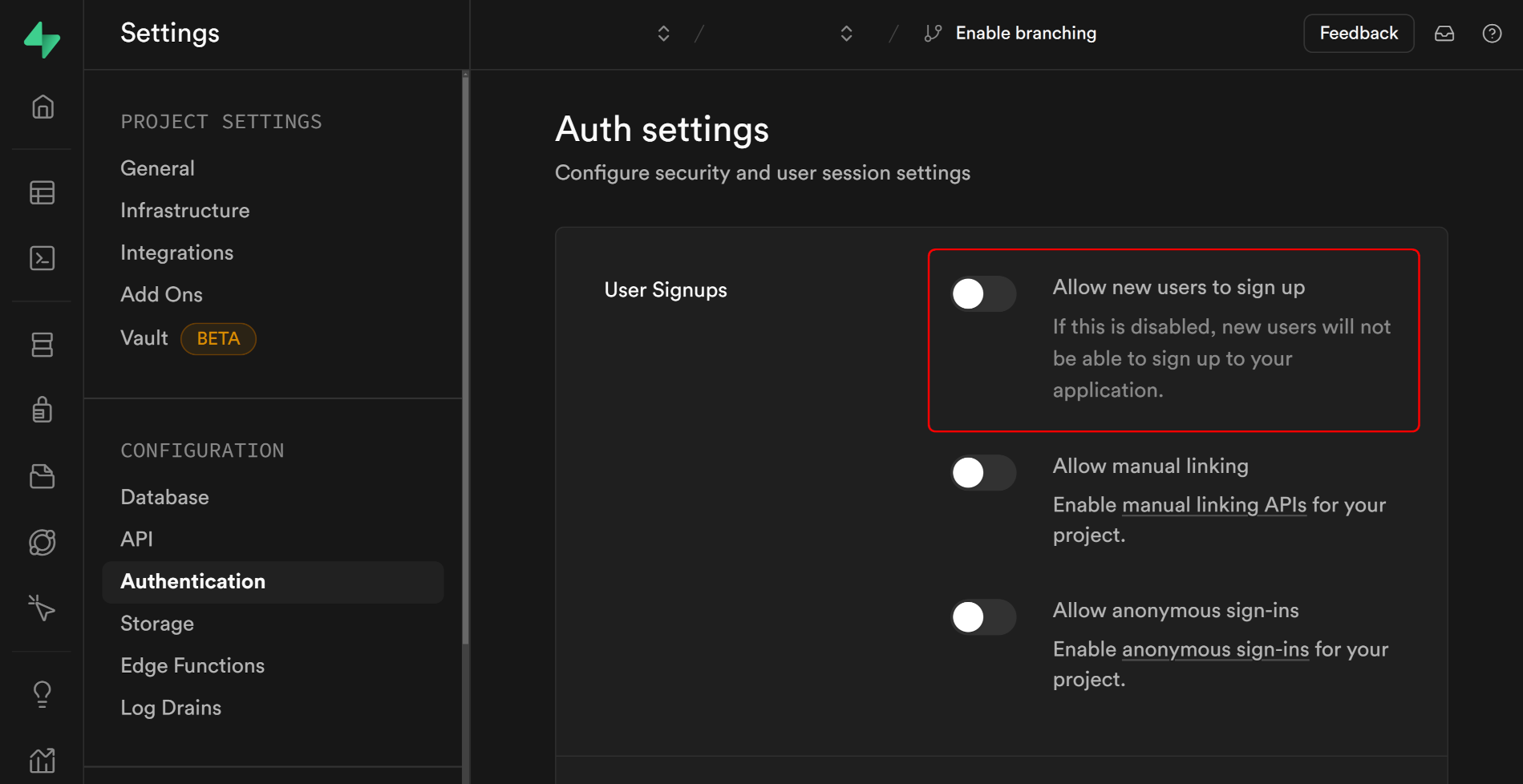
Task: Open the notifications inbox icon
Action: (1444, 34)
